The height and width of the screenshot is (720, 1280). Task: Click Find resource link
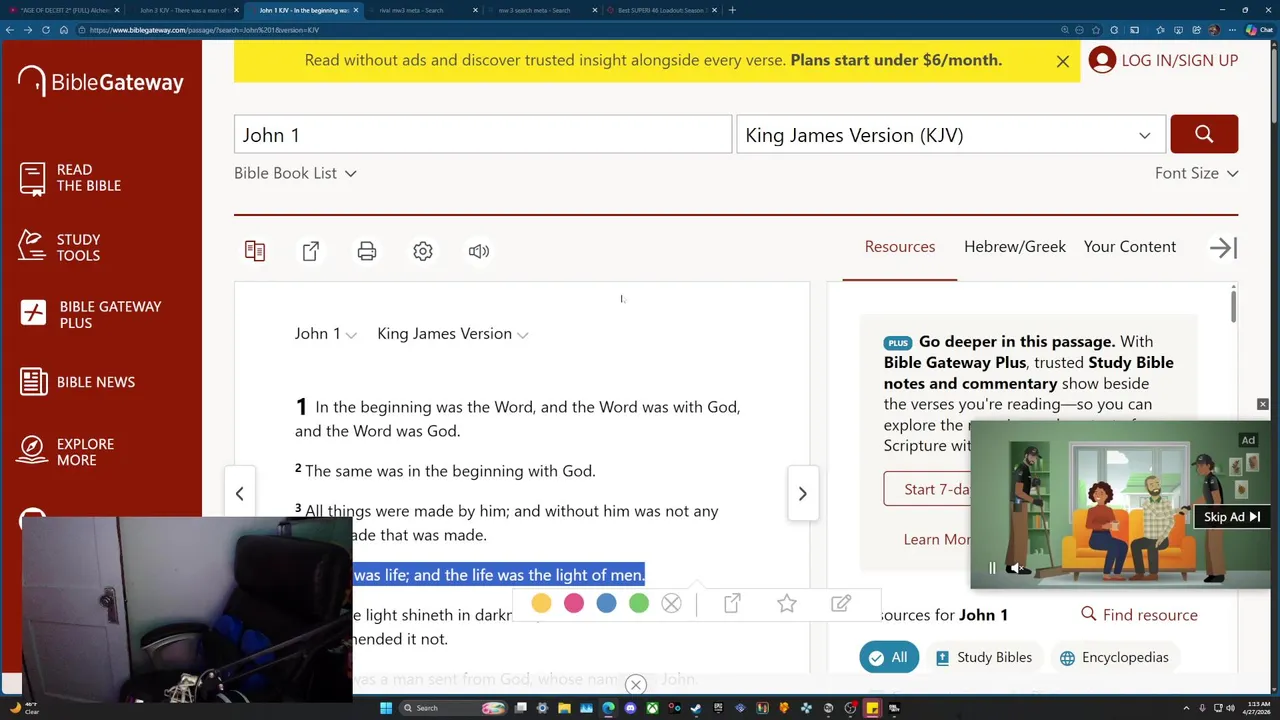(1139, 615)
